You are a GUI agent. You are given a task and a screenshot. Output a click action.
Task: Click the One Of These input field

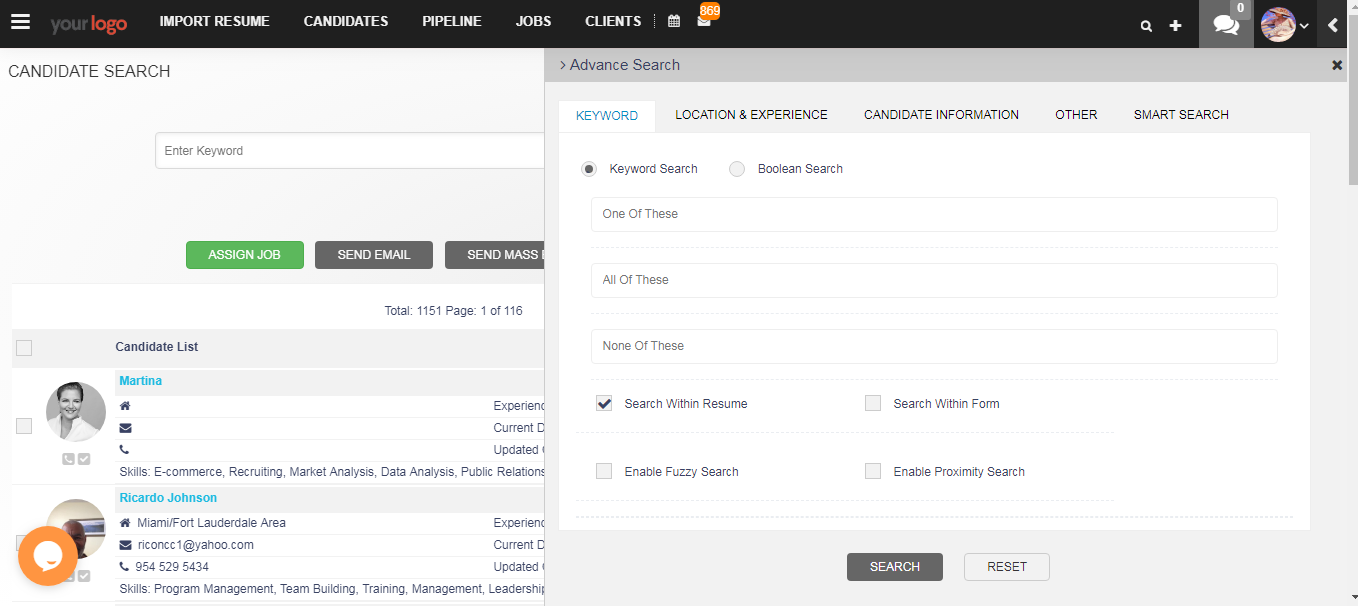point(934,214)
